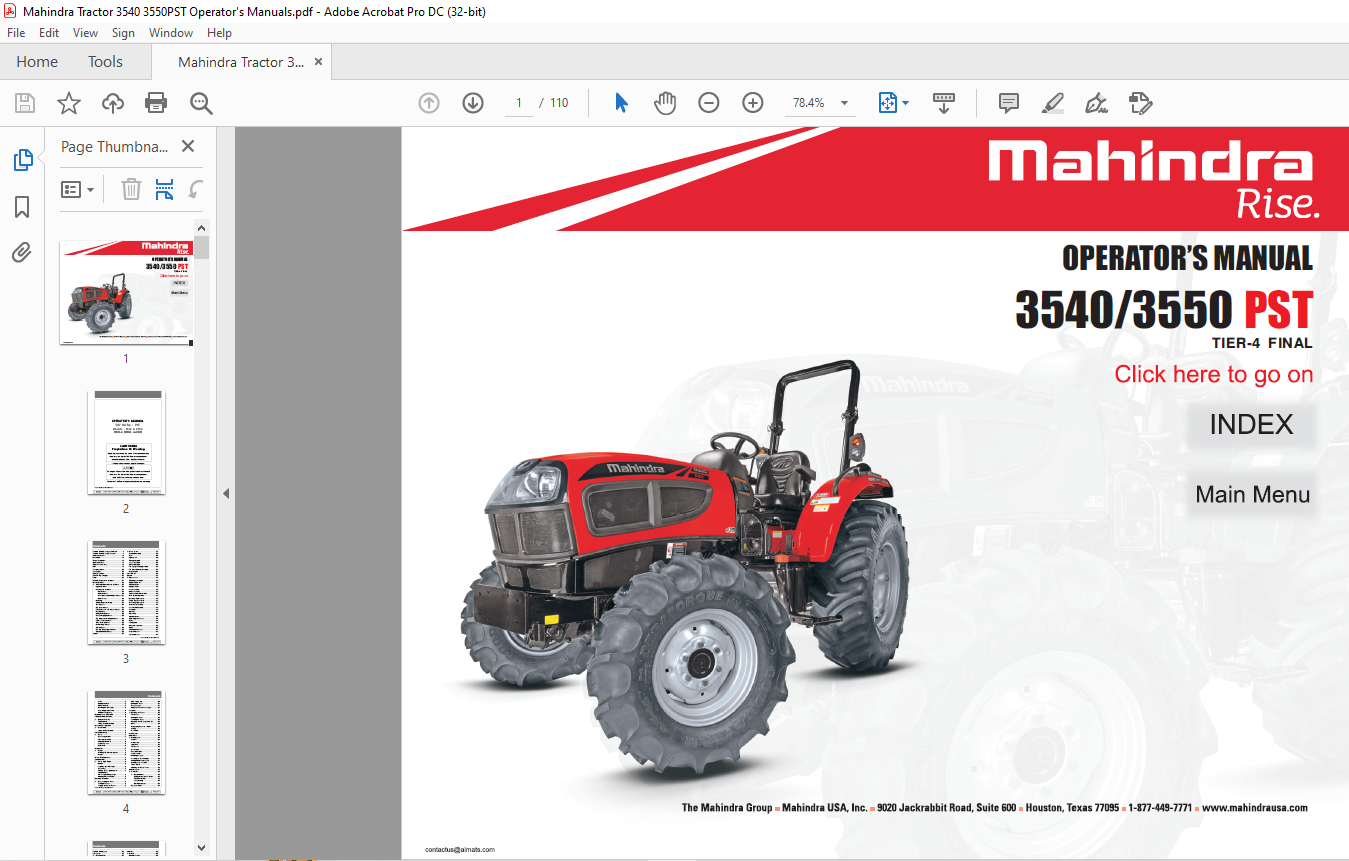Select page 4 thumbnail
The image size is (1349, 861).
click(126, 742)
